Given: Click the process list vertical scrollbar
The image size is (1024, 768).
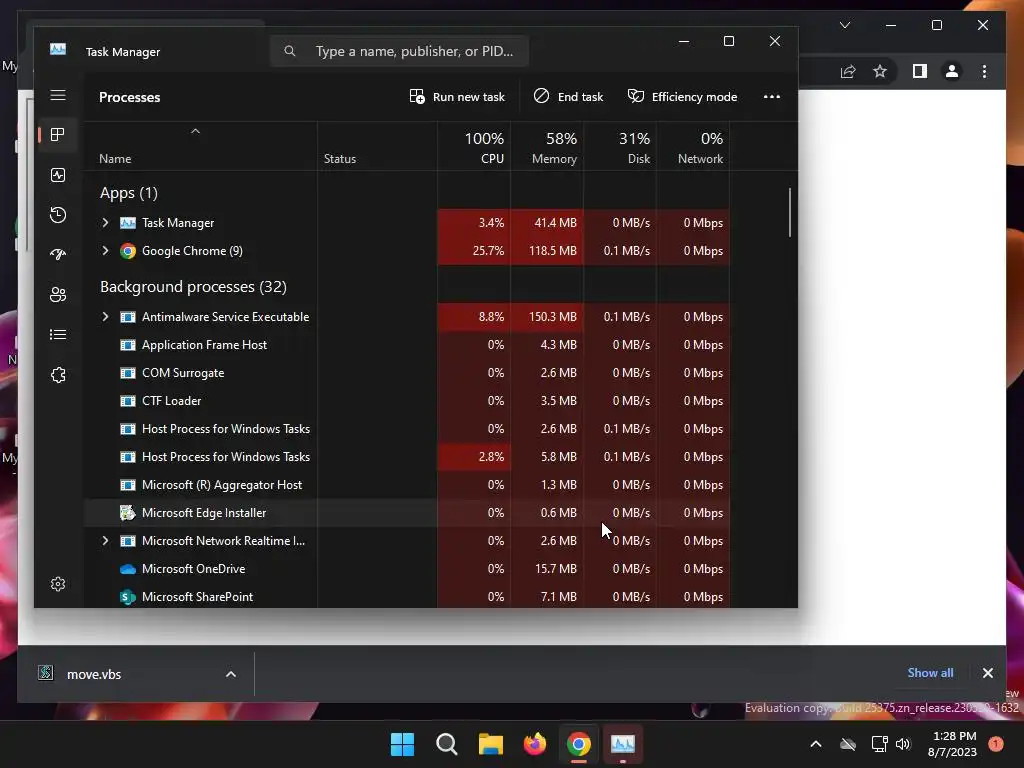Looking at the screenshot, I should coord(790,212).
